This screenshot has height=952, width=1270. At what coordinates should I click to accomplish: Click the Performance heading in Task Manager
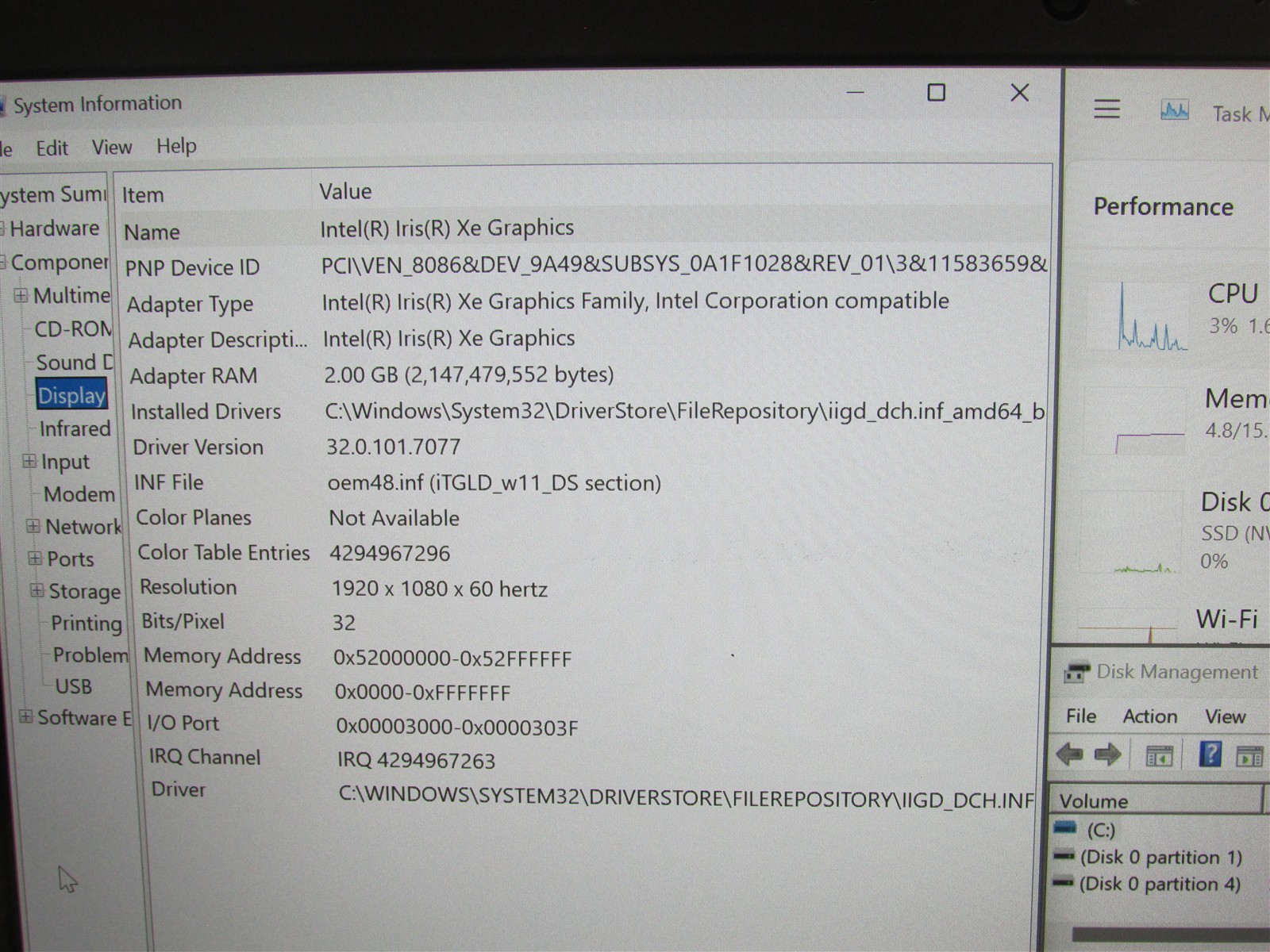point(1163,207)
